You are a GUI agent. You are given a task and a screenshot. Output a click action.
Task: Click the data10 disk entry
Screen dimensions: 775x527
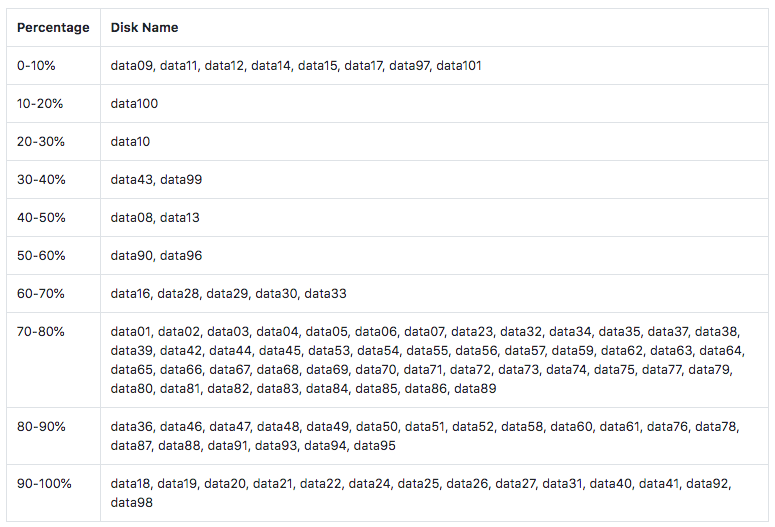point(130,142)
